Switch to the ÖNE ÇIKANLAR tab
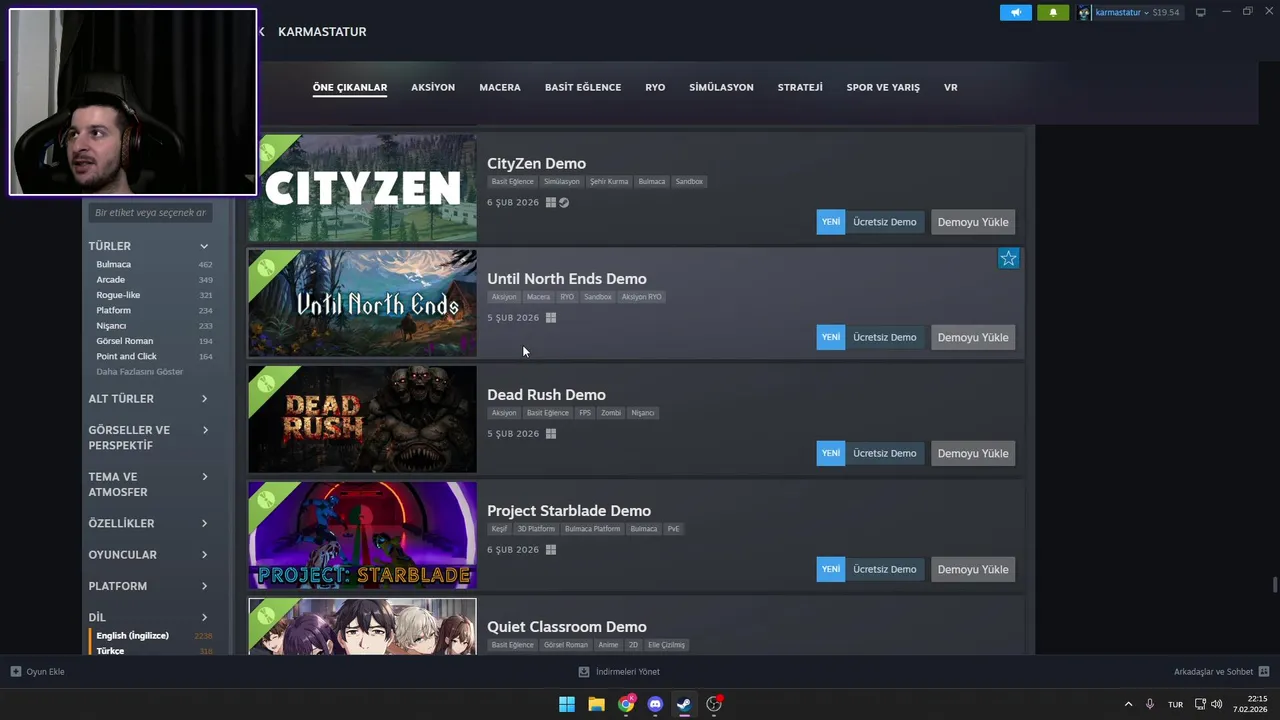The image size is (1280, 720). [350, 87]
